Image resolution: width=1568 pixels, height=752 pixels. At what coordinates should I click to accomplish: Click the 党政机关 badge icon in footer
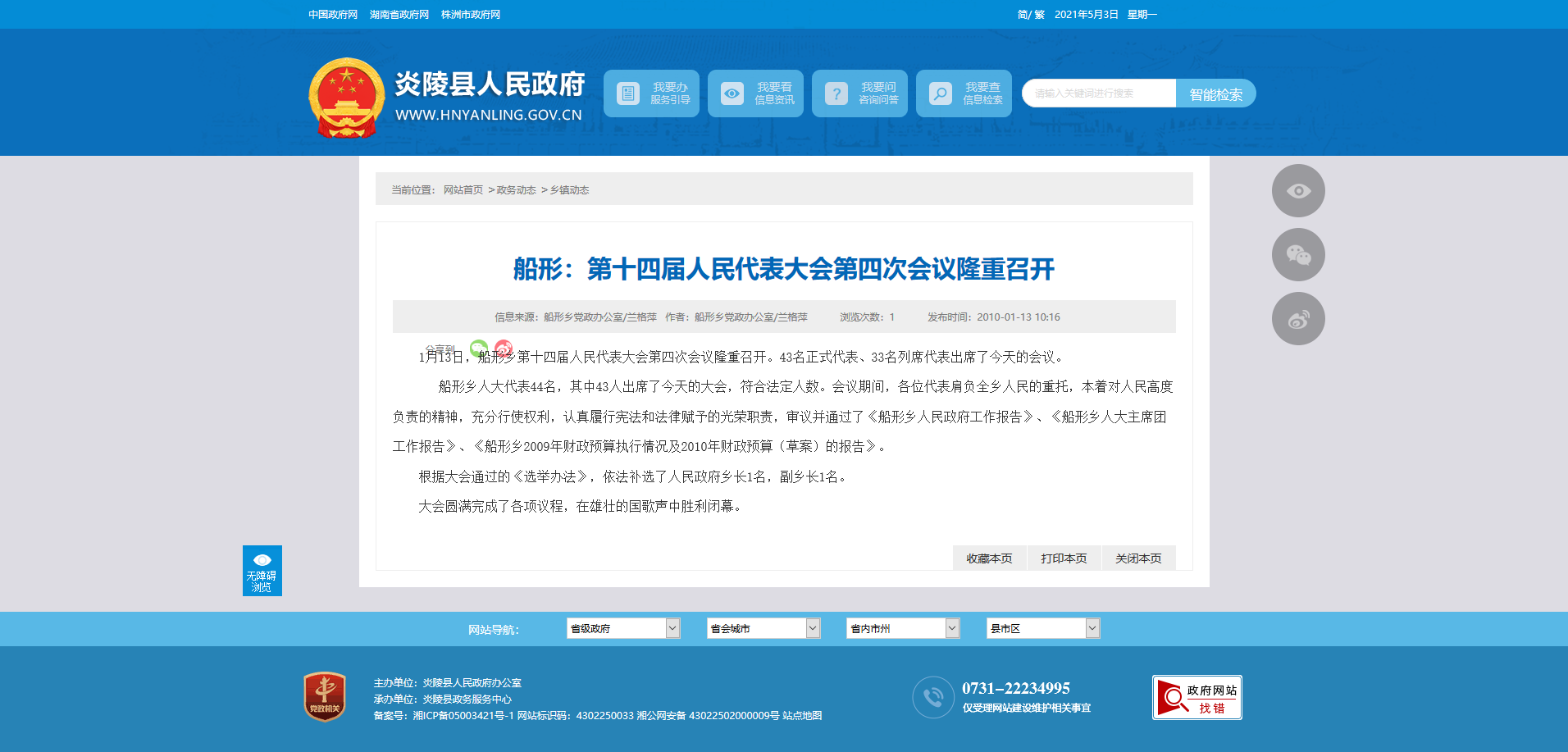coord(325,697)
